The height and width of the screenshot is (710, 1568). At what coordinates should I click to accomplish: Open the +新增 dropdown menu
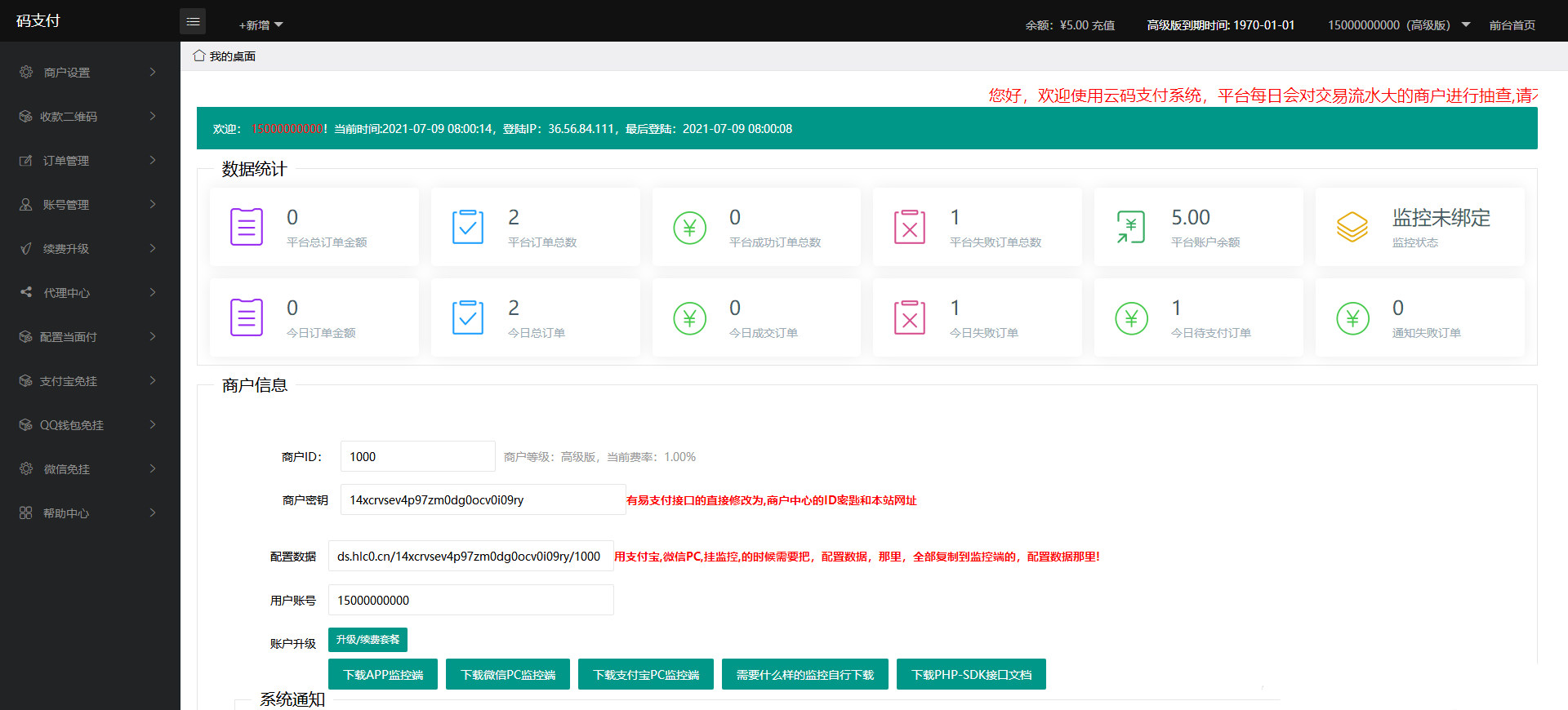[261, 24]
